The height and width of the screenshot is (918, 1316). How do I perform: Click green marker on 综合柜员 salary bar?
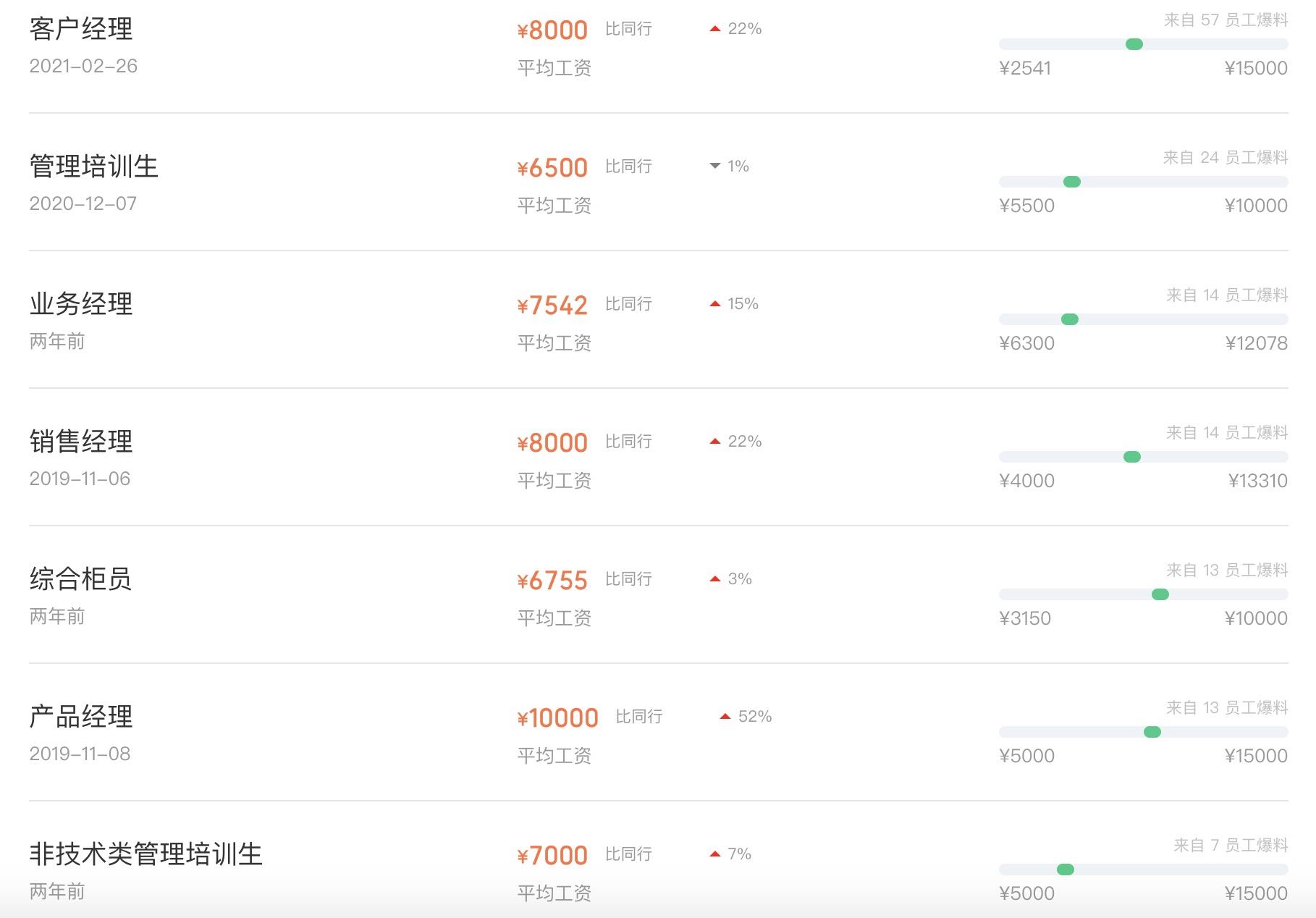click(x=1160, y=594)
